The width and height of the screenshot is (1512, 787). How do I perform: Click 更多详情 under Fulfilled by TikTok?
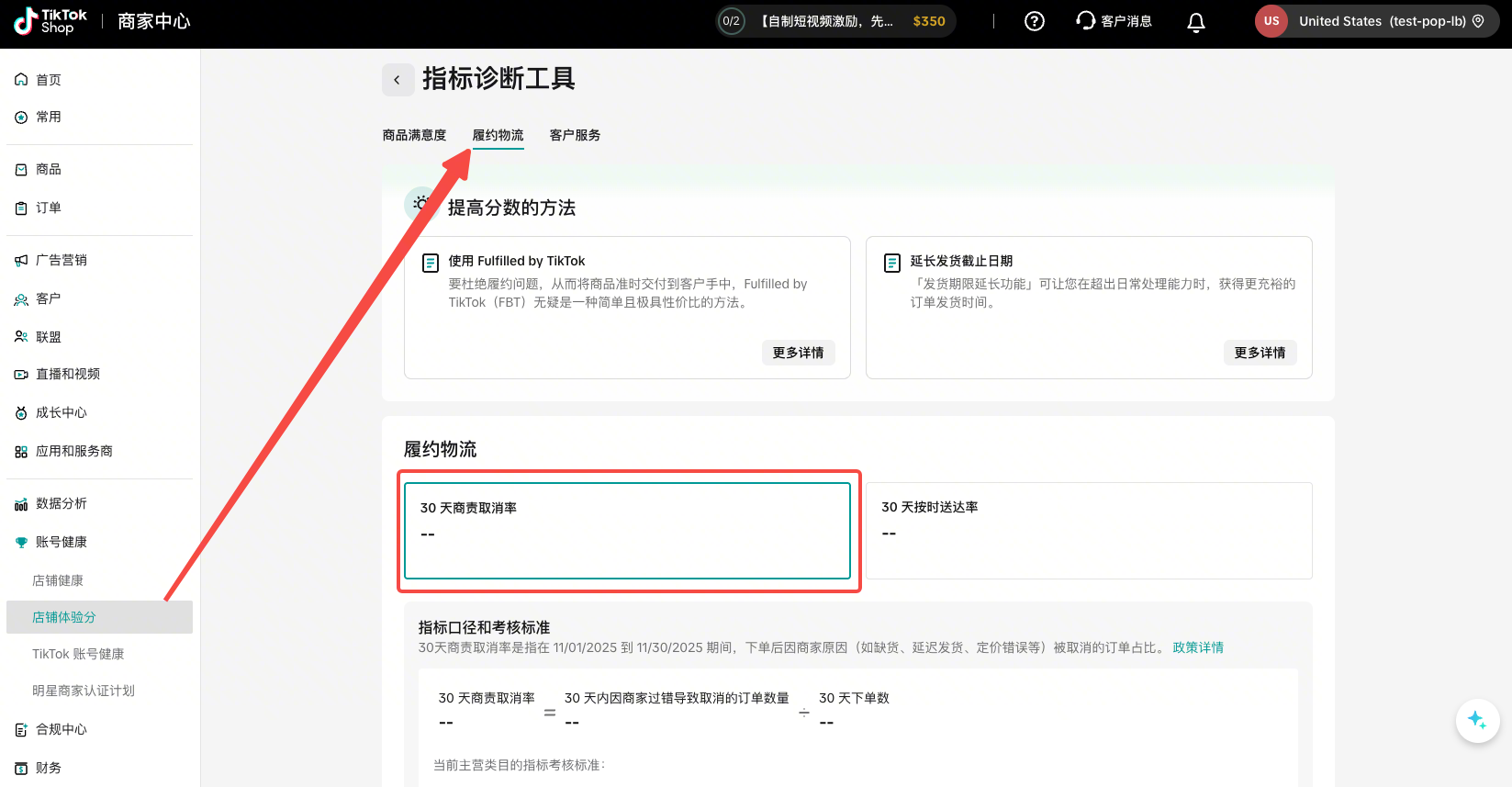tap(798, 353)
